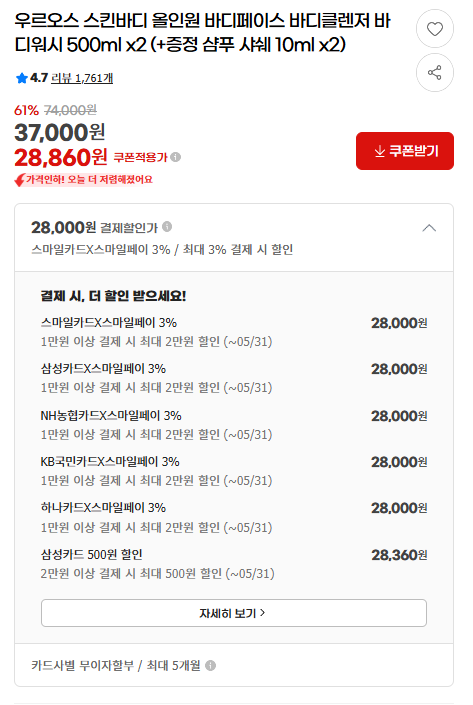
Task: Click the blue star rating icon
Action: click(22, 78)
